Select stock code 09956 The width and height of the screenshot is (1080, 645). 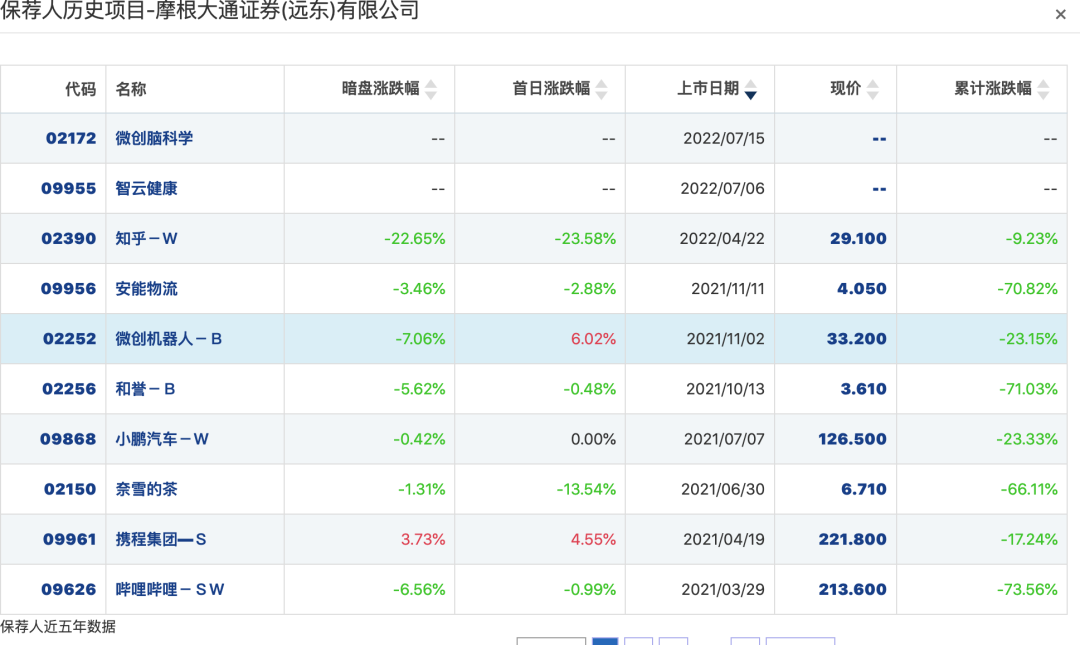point(68,289)
